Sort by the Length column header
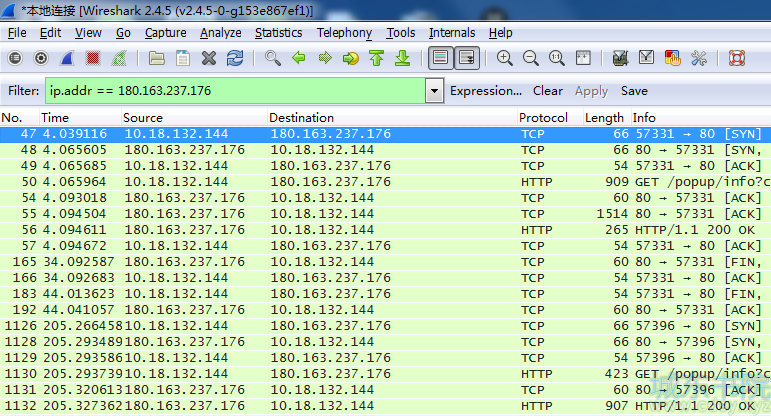The height and width of the screenshot is (416, 771). pos(606,118)
